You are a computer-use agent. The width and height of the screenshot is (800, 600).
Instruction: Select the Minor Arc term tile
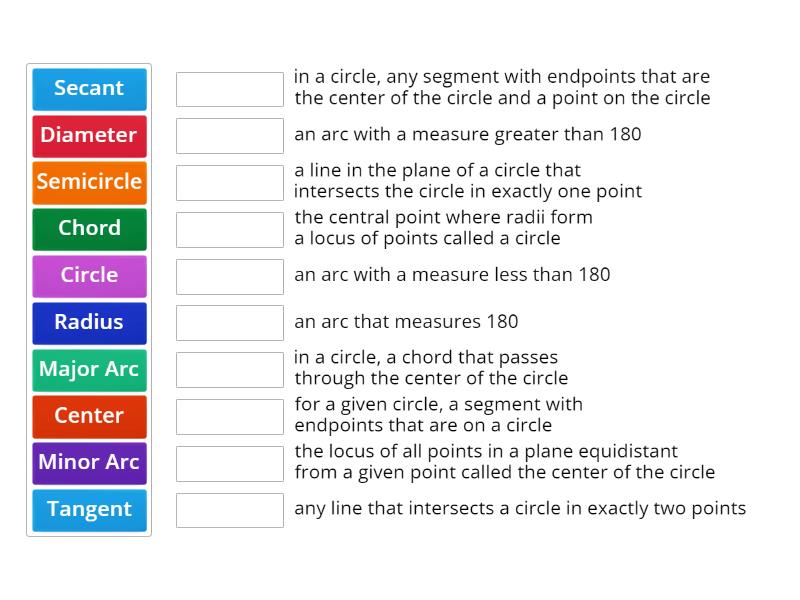point(89,463)
